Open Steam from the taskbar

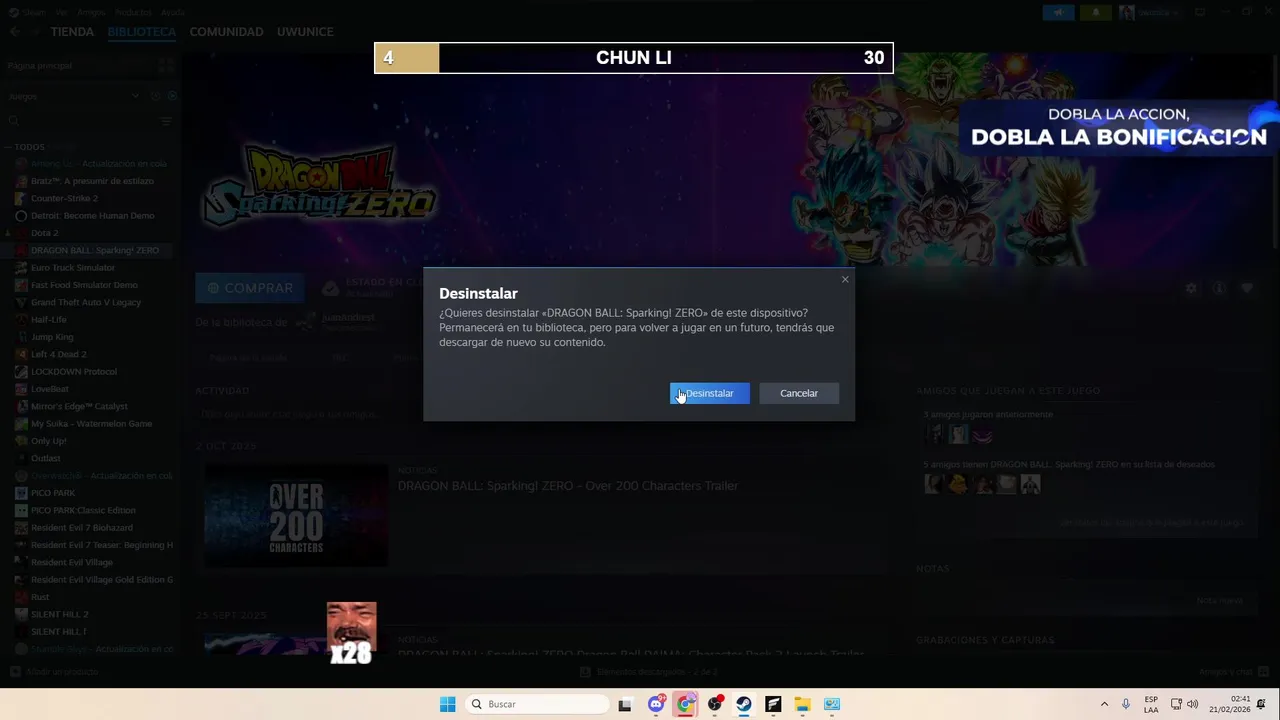[x=744, y=704]
